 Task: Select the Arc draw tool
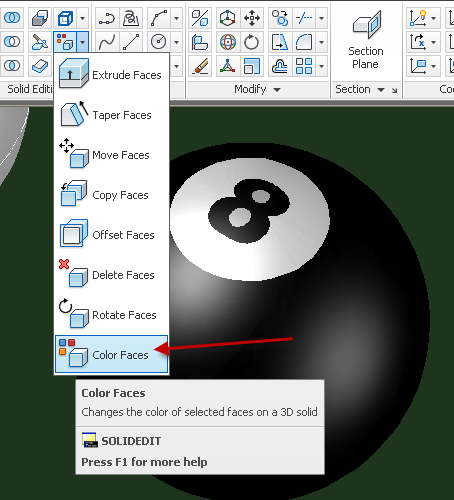(x=159, y=17)
